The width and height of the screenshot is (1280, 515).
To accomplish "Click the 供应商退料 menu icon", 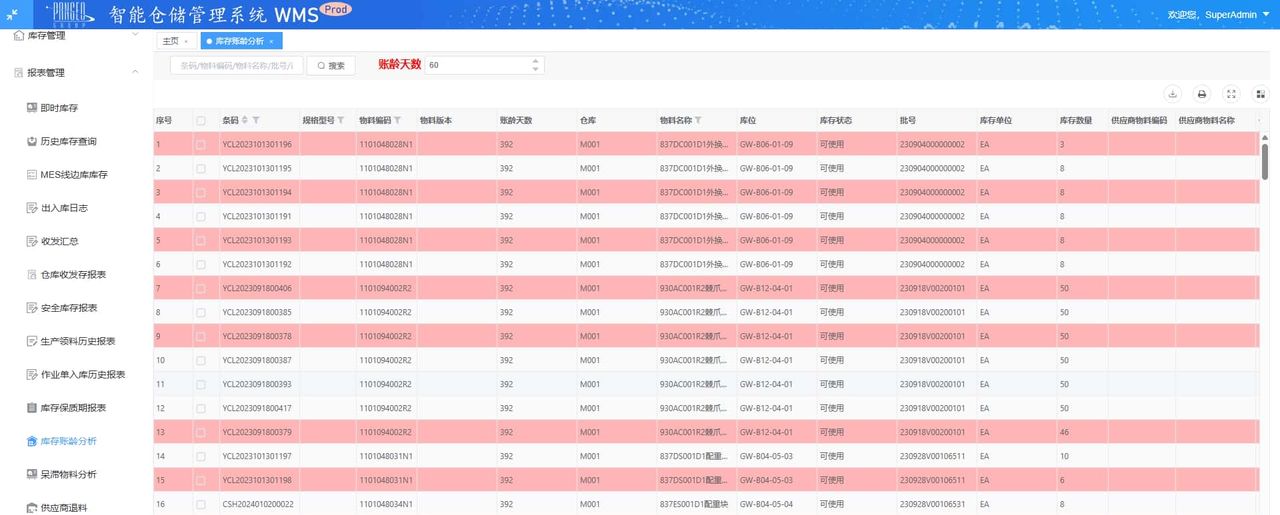I will 32,507.
